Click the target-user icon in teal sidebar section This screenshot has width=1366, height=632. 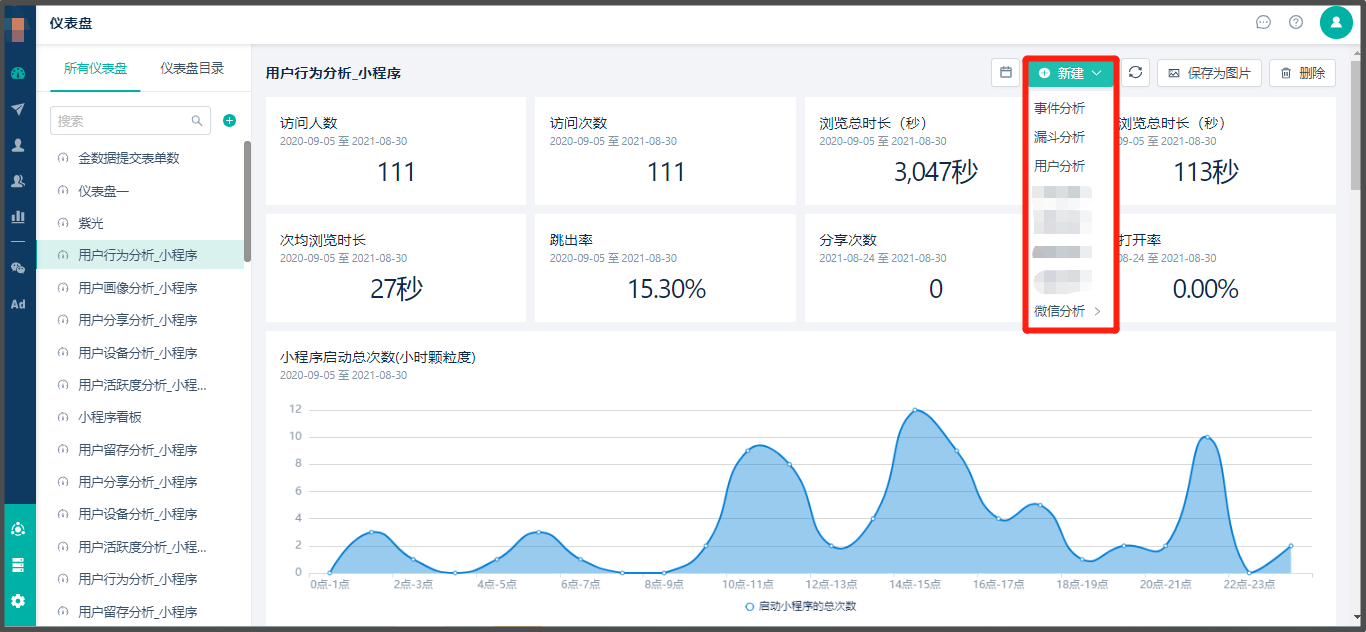pos(18,529)
